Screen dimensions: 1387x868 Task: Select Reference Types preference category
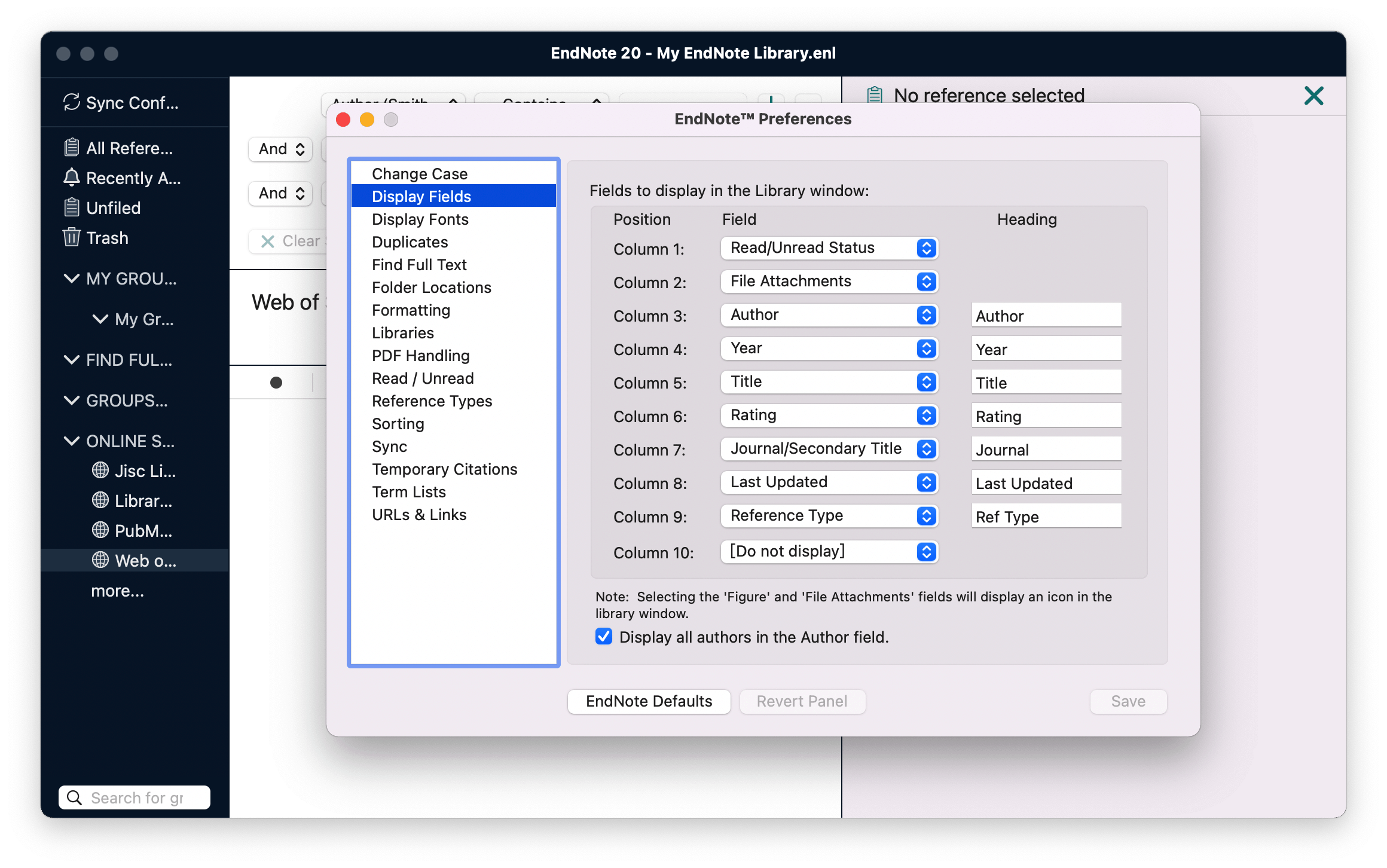[453, 401]
